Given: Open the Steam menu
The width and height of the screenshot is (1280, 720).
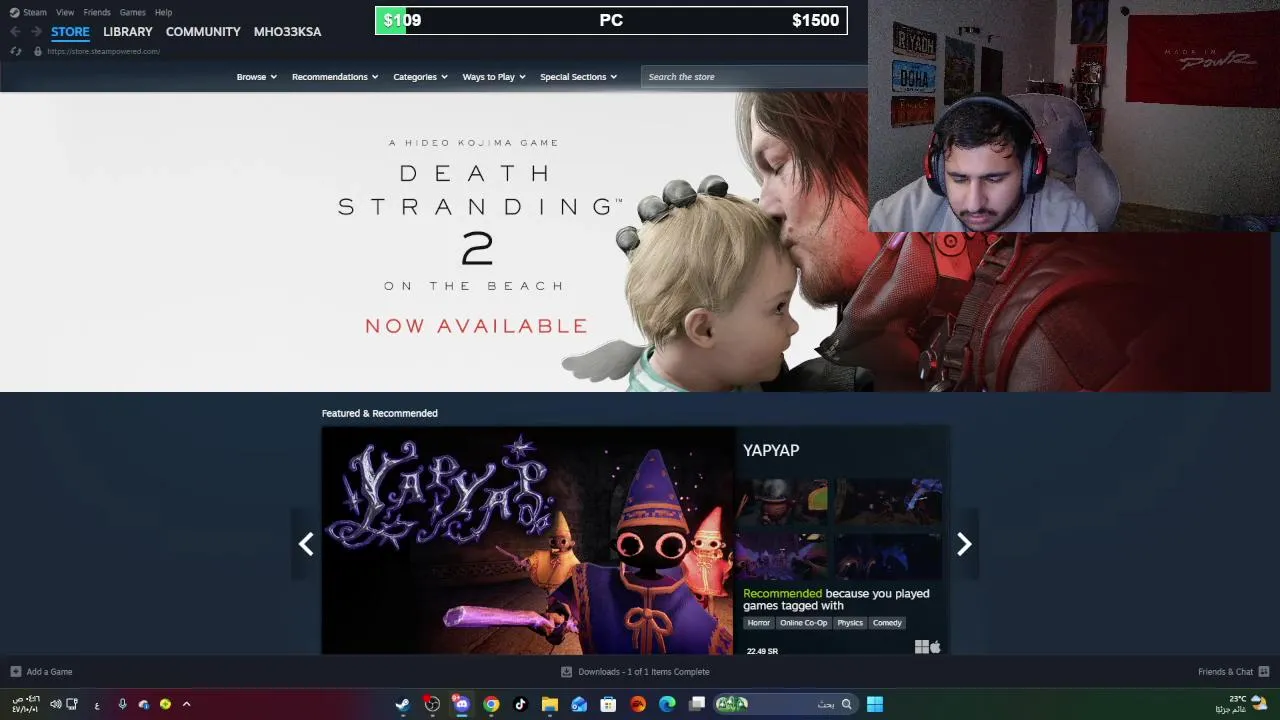Looking at the screenshot, I should 35,12.
